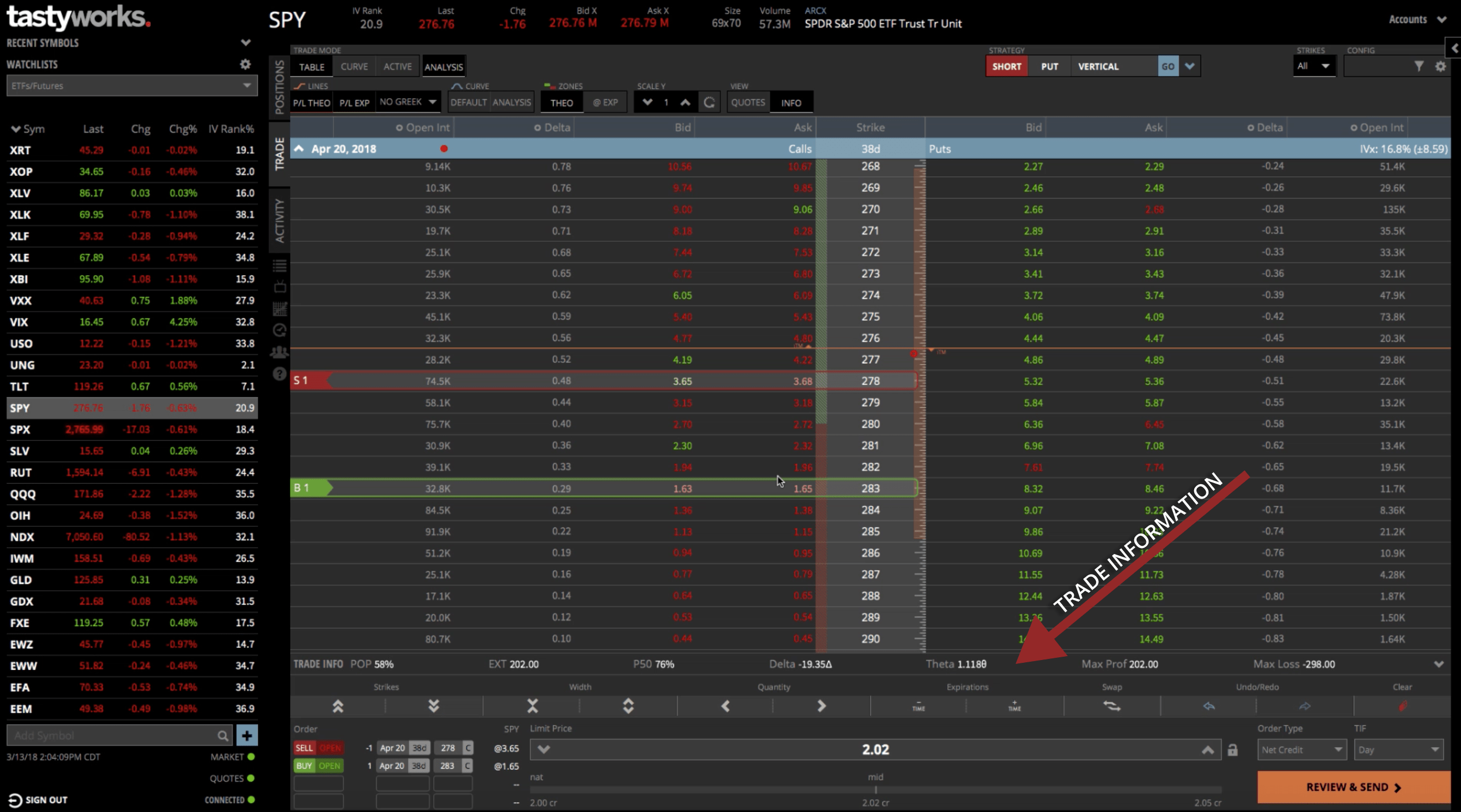This screenshot has height=812, width=1461.
Task: Collapse Apr 20, 2018 expiration
Action: pyautogui.click(x=299, y=149)
